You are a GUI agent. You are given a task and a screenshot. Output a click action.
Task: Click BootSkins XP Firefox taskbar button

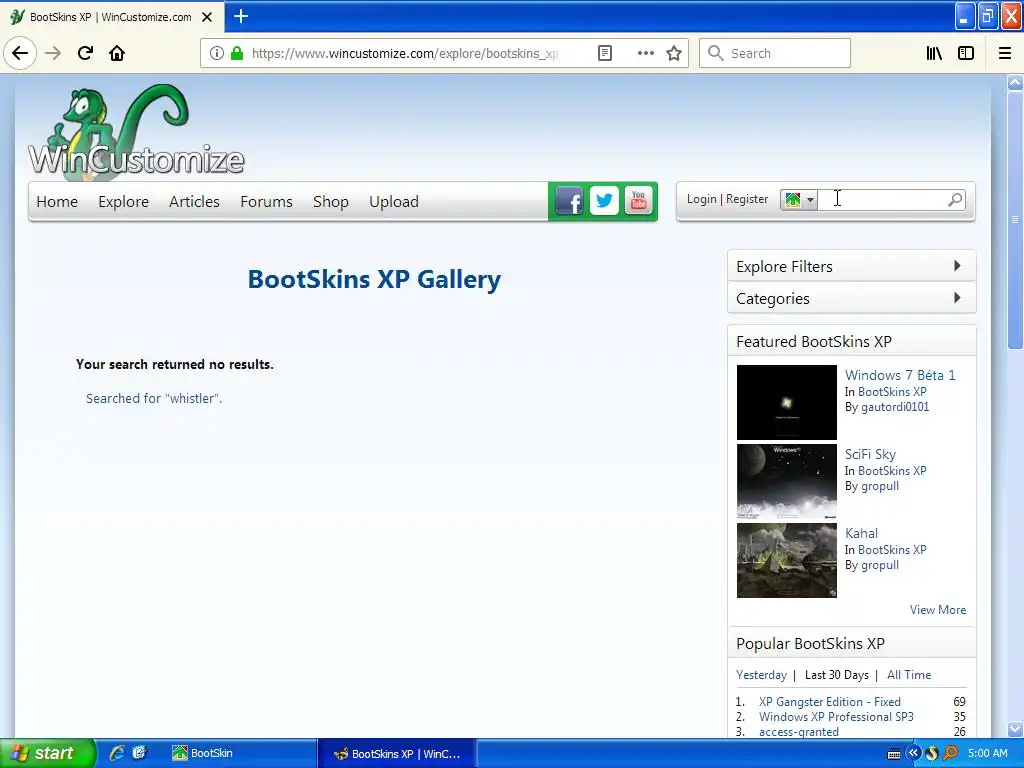(397, 754)
